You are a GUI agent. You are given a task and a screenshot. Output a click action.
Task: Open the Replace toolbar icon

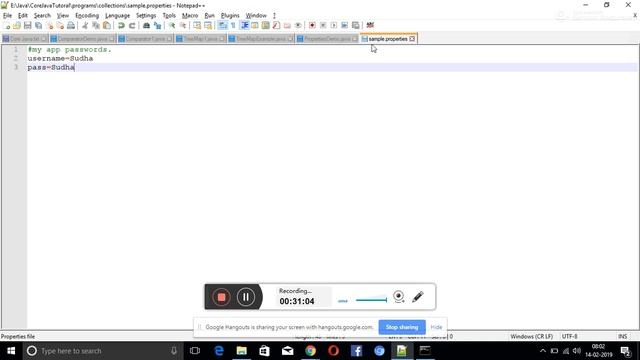point(157,25)
